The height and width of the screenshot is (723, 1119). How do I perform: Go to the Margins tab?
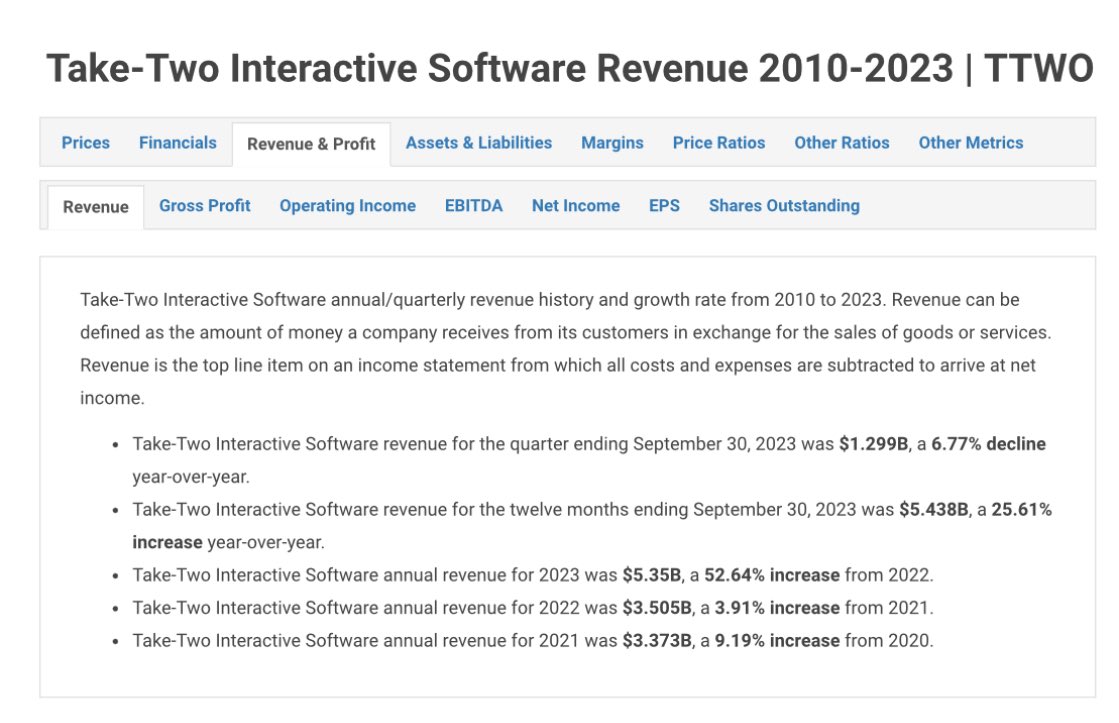(x=612, y=143)
